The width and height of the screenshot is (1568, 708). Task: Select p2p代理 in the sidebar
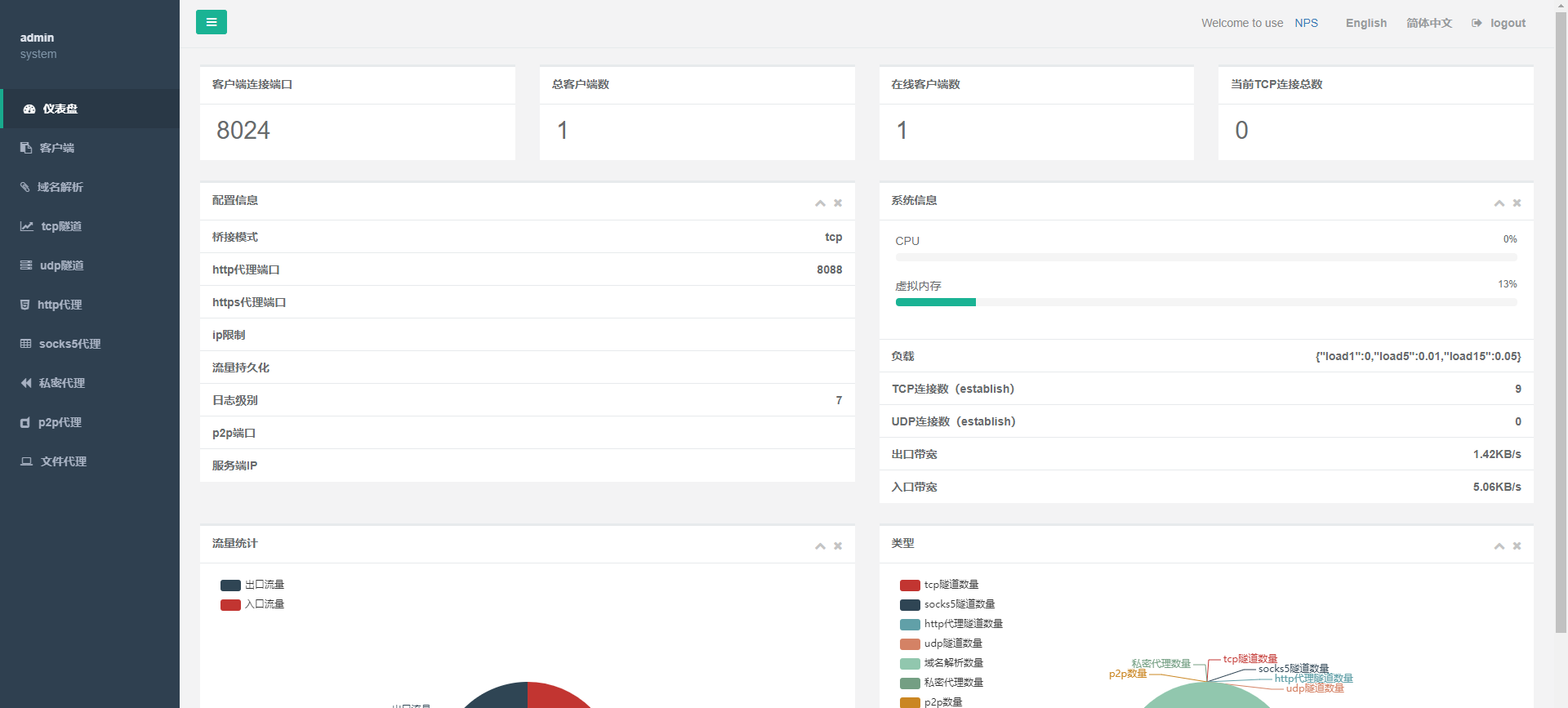coord(90,422)
